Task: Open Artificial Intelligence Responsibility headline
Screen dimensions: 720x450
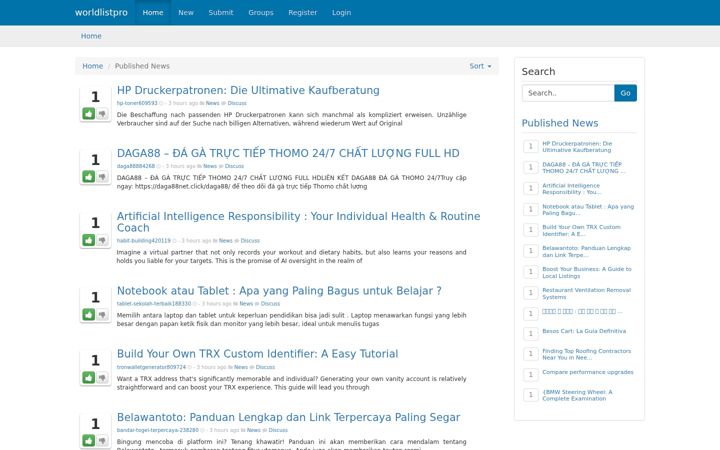Action: pos(298,222)
